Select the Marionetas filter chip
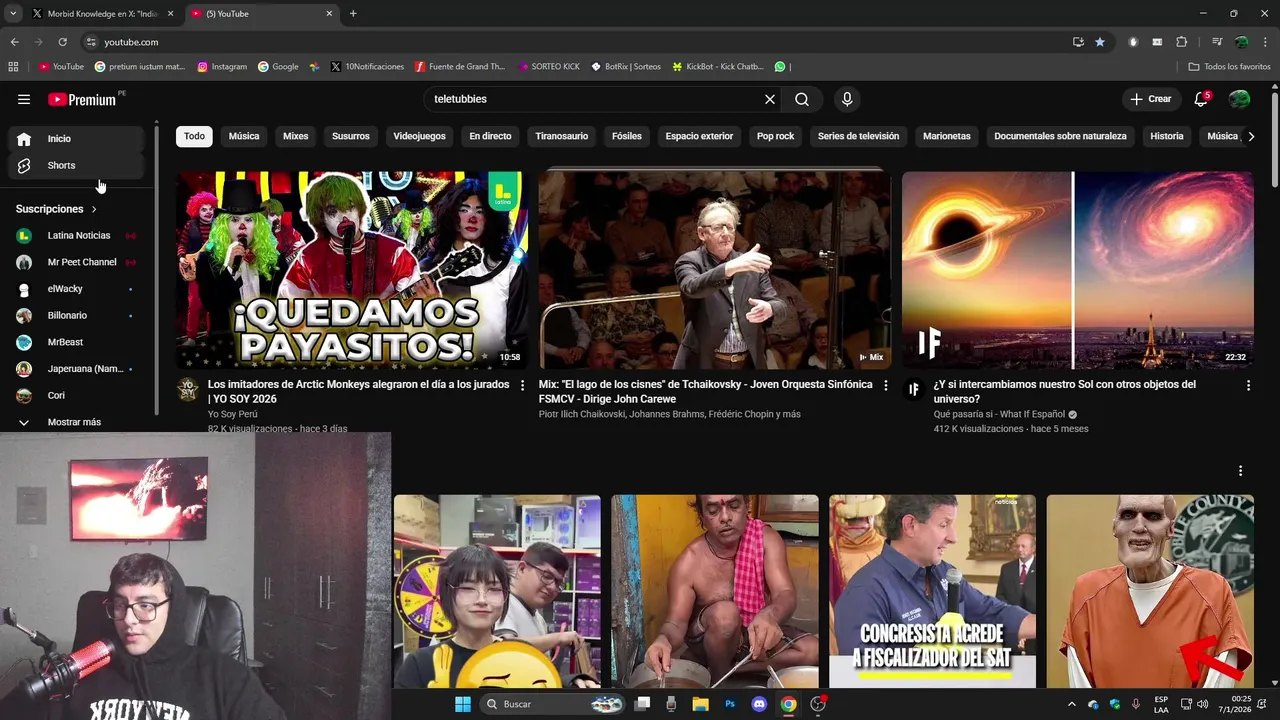This screenshot has width=1280, height=720. coord(947,136)
